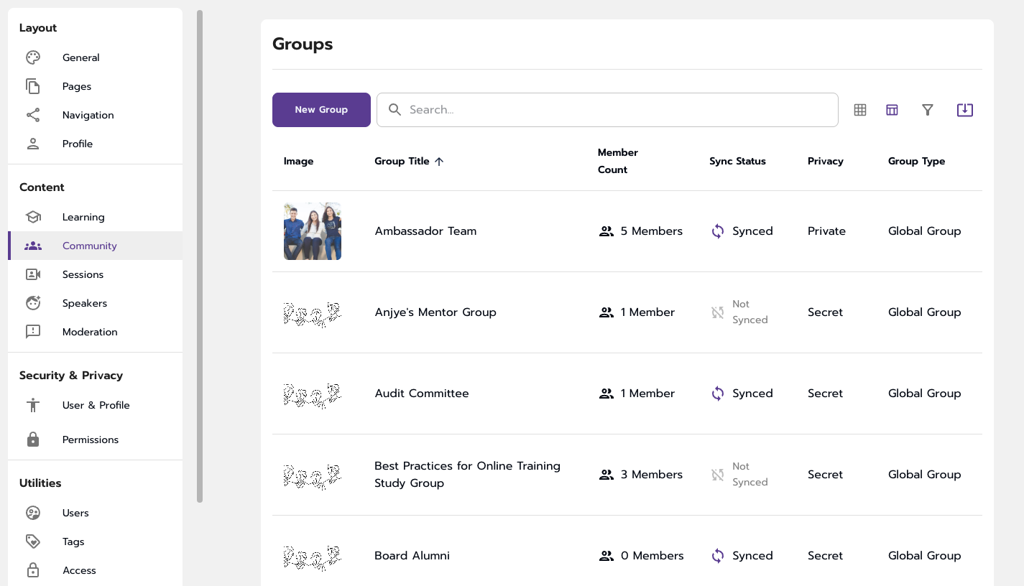This screenshot has width=1024, height=586.
Task: Click the Group Type column header
Action: 916,161
